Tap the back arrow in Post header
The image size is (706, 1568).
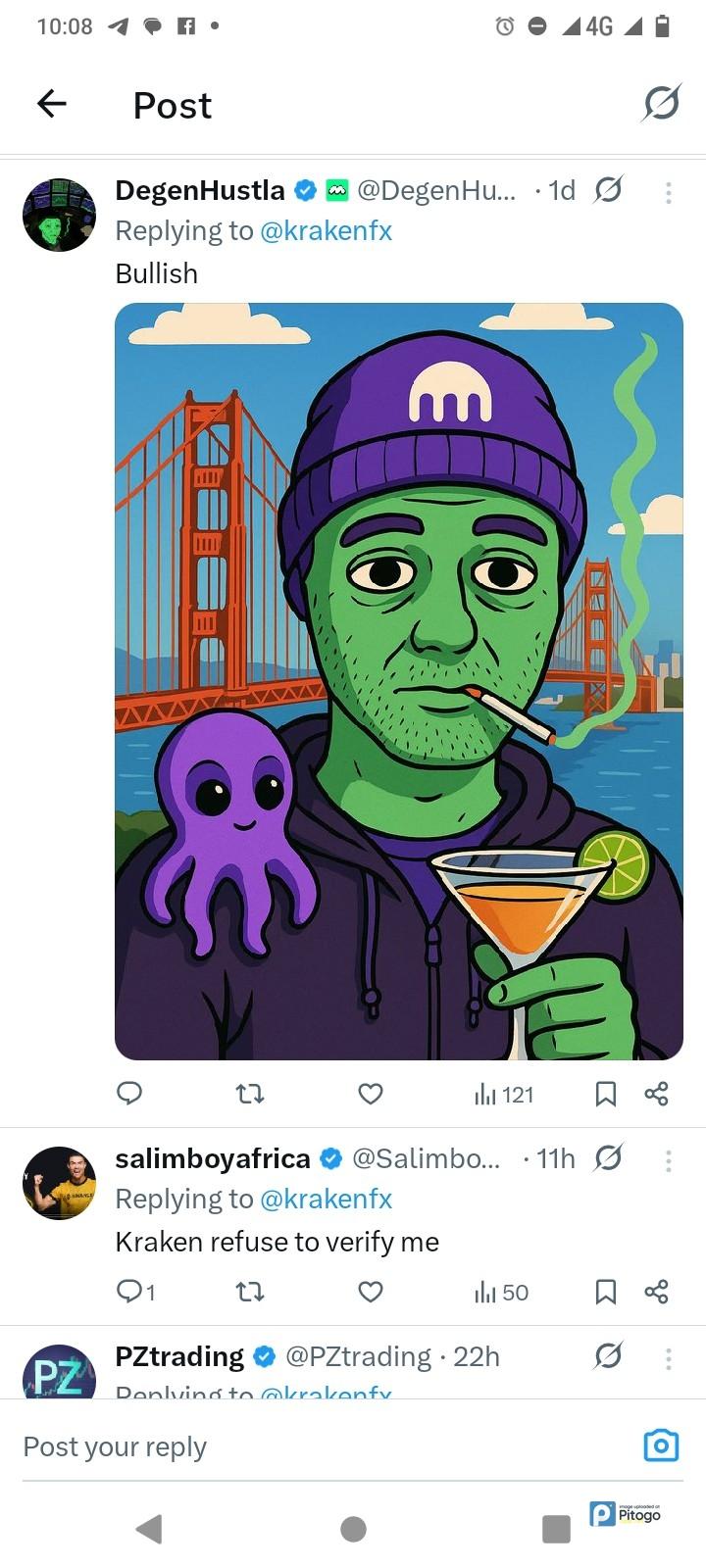click(51, 104)
